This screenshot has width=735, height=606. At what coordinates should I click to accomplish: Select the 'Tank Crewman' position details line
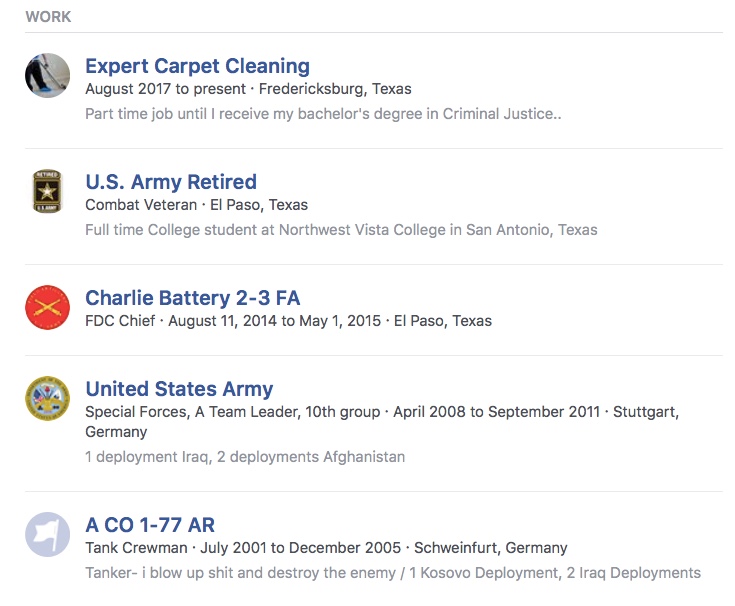pos(326,548)
